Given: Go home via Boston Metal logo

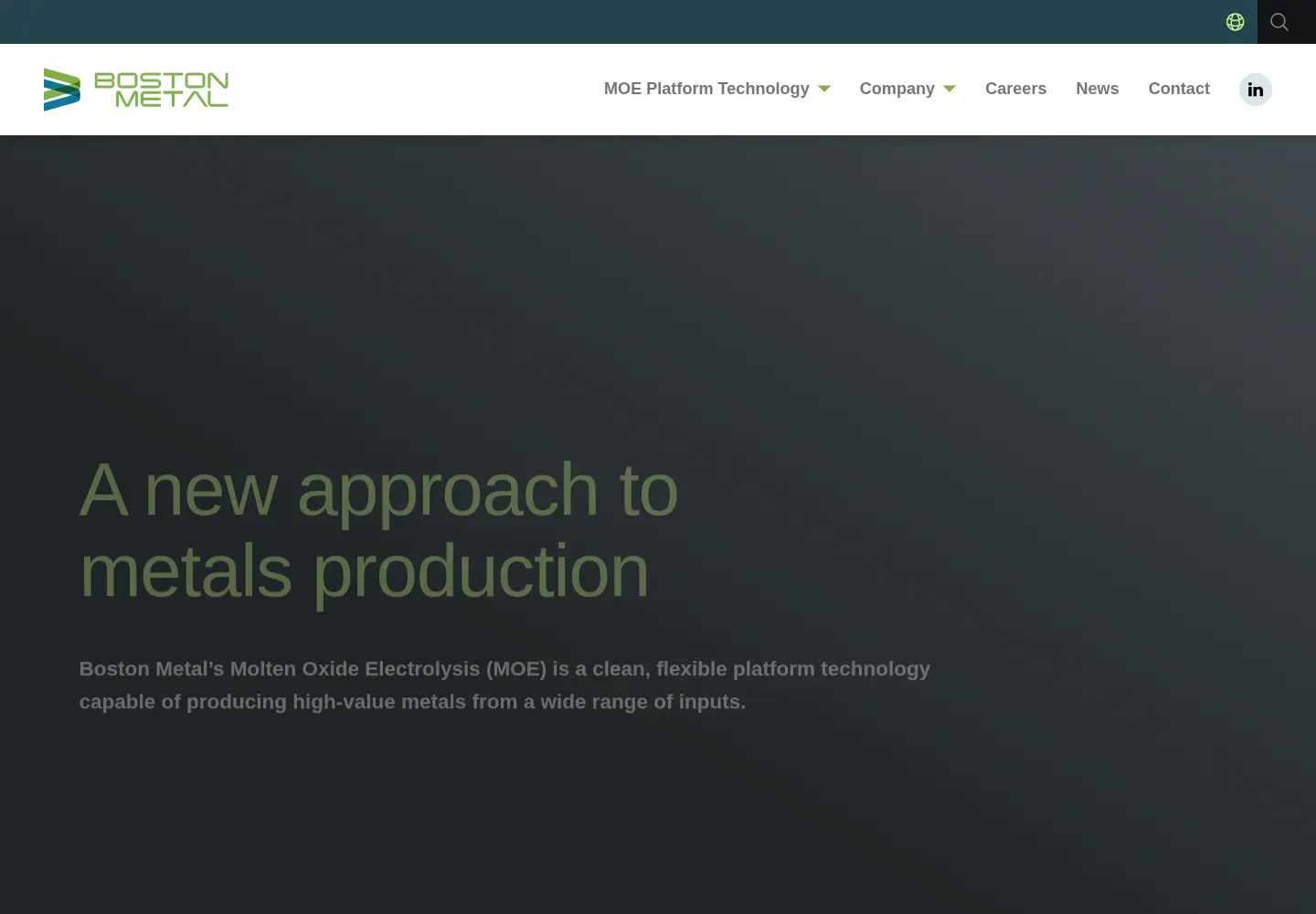Looking at the screenshot, I should [136, 90].
